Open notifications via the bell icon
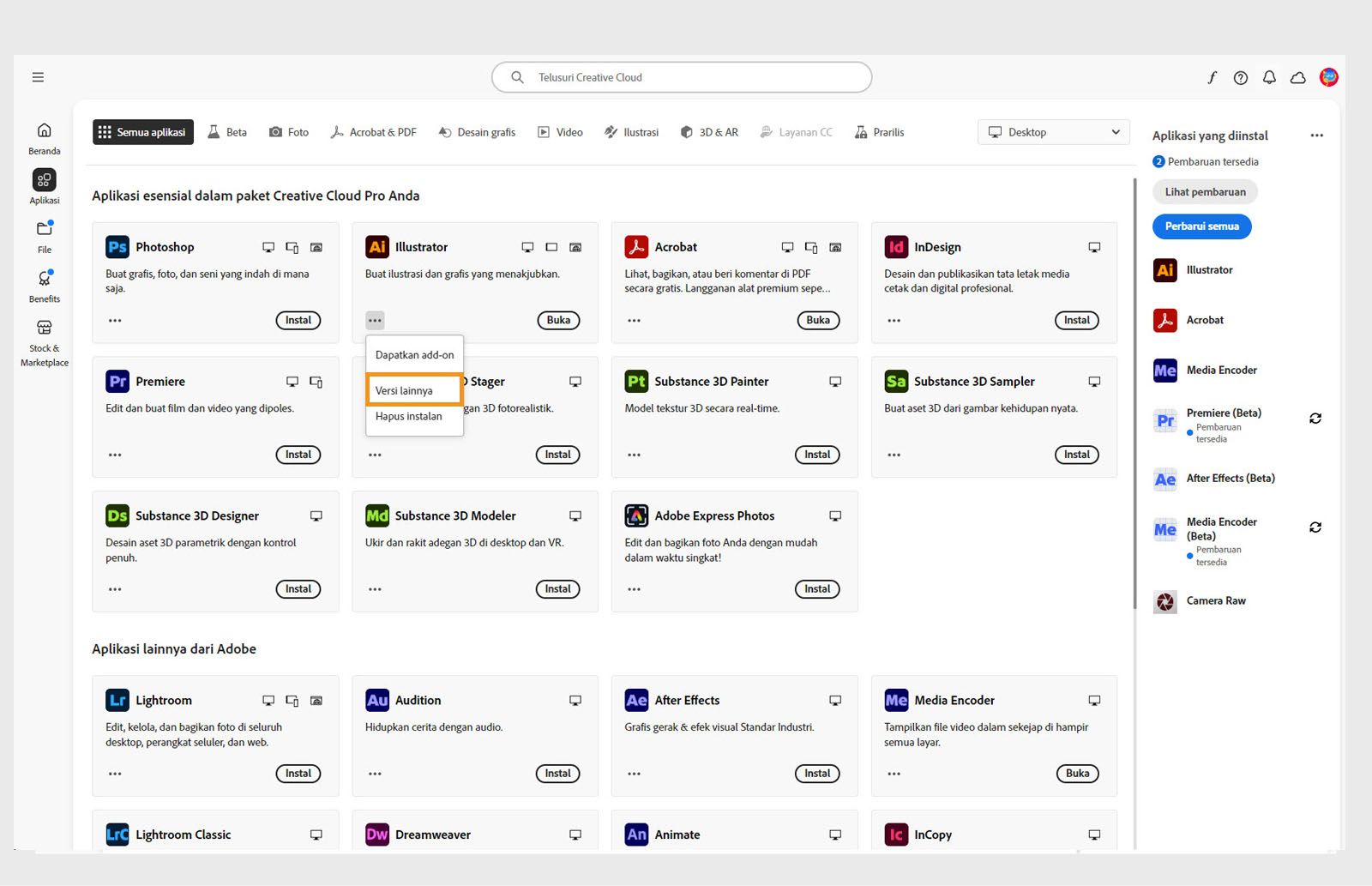Viewport: 1372px width, 886px height. click(1269, 77)
